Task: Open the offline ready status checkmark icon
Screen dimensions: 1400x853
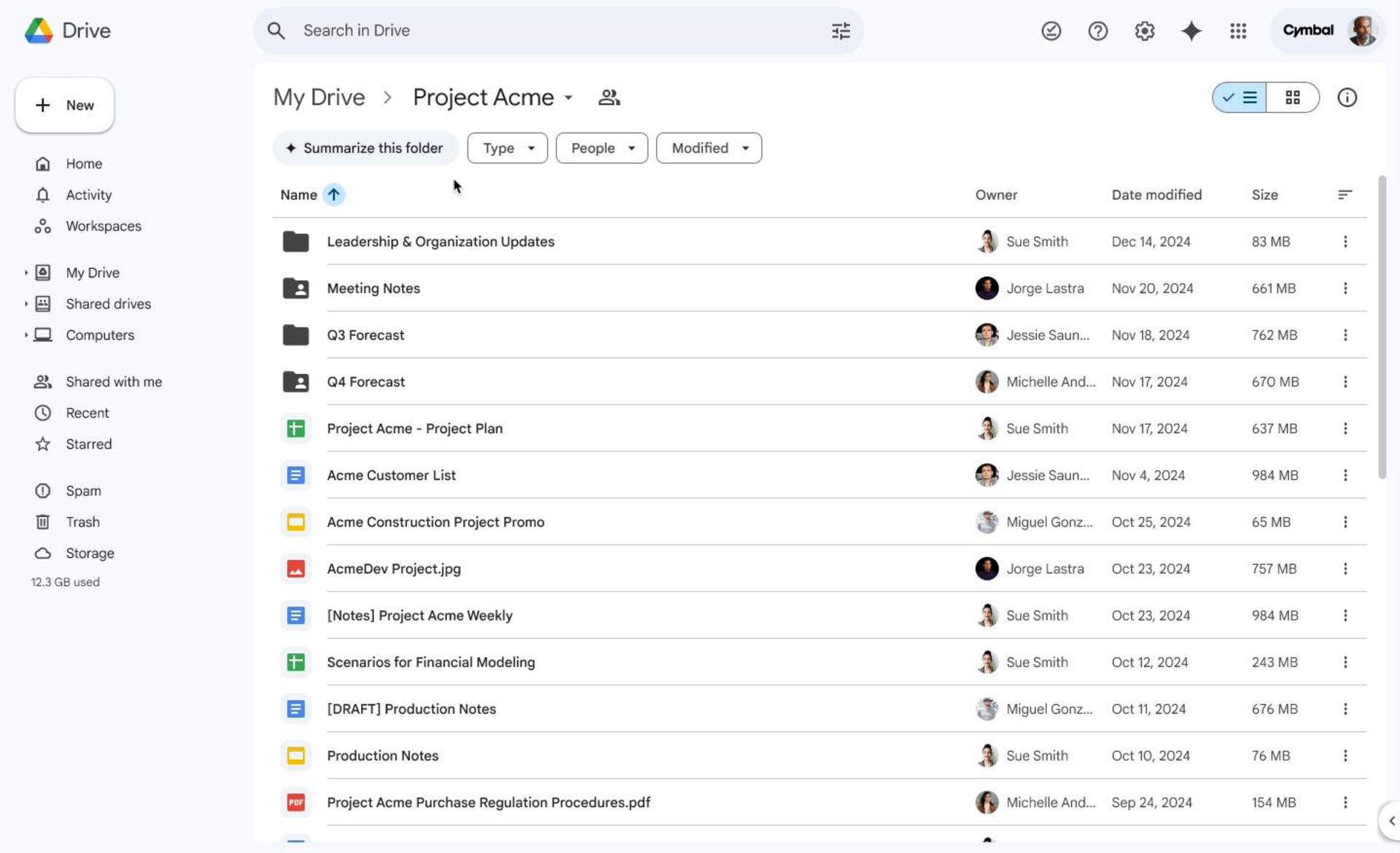Action: pyautogui.click(x=1051, y=31)
